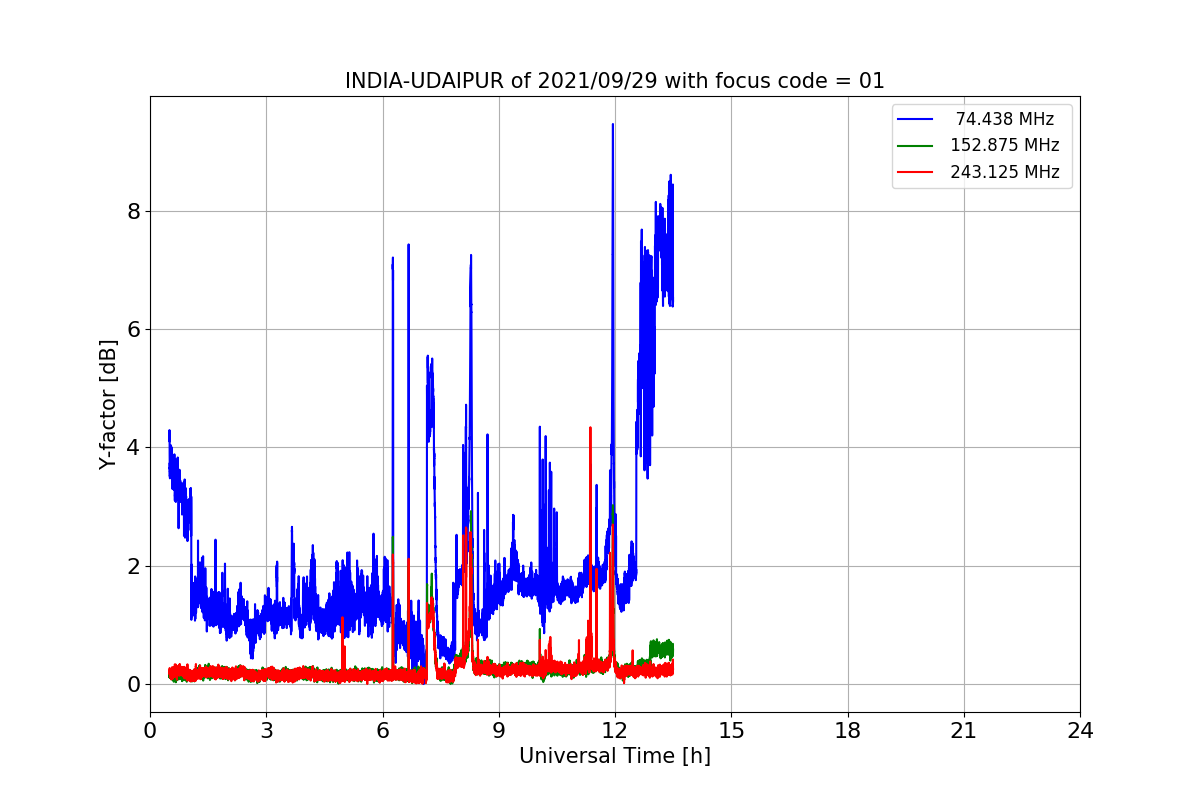
Task: Click y-axis tick label 6
Action: point(132,329)
